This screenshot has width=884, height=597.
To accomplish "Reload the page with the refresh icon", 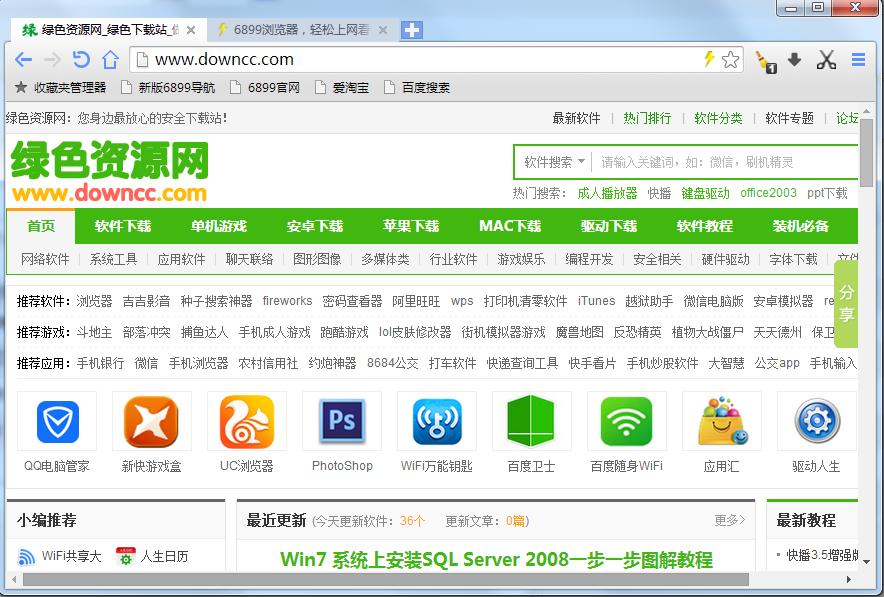I will 81,59.
